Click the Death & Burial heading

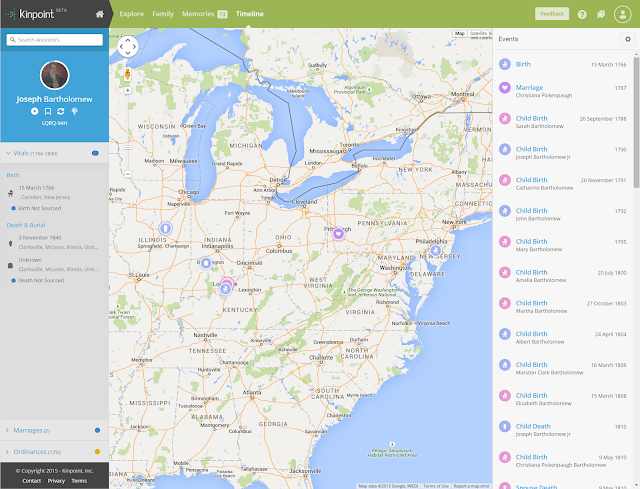[x=26, y=225]
